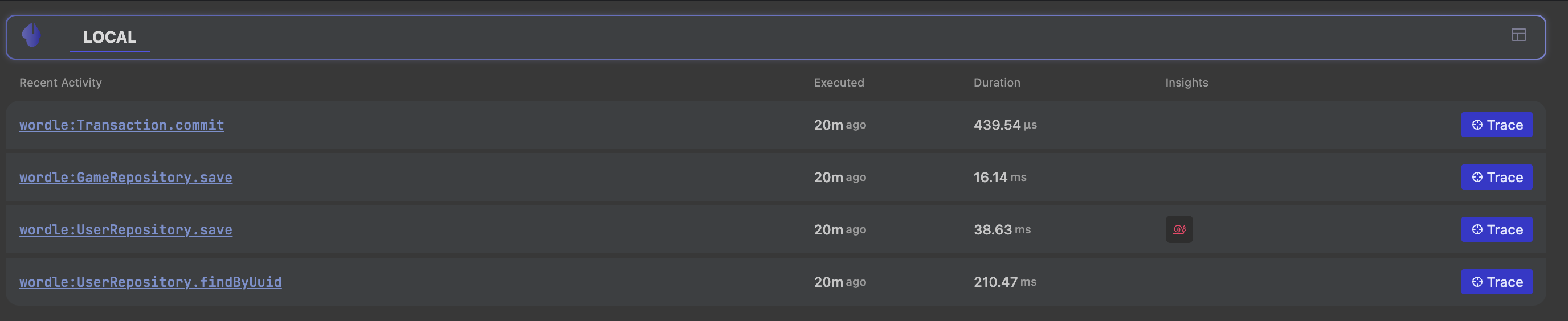Click the Insights column header
Viewport: 1568px width, 321px height.
pyautogui.click(x=1186, y=83)
